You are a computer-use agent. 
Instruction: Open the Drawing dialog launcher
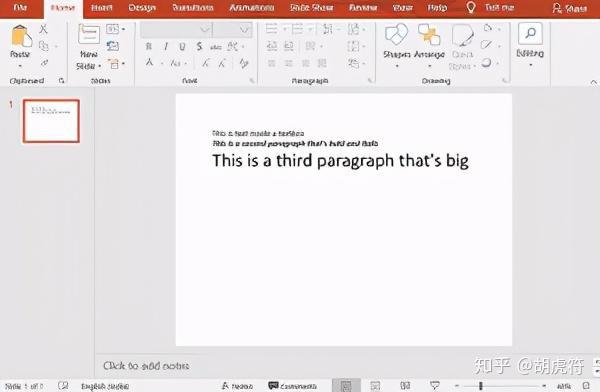(x=505, y=80)
